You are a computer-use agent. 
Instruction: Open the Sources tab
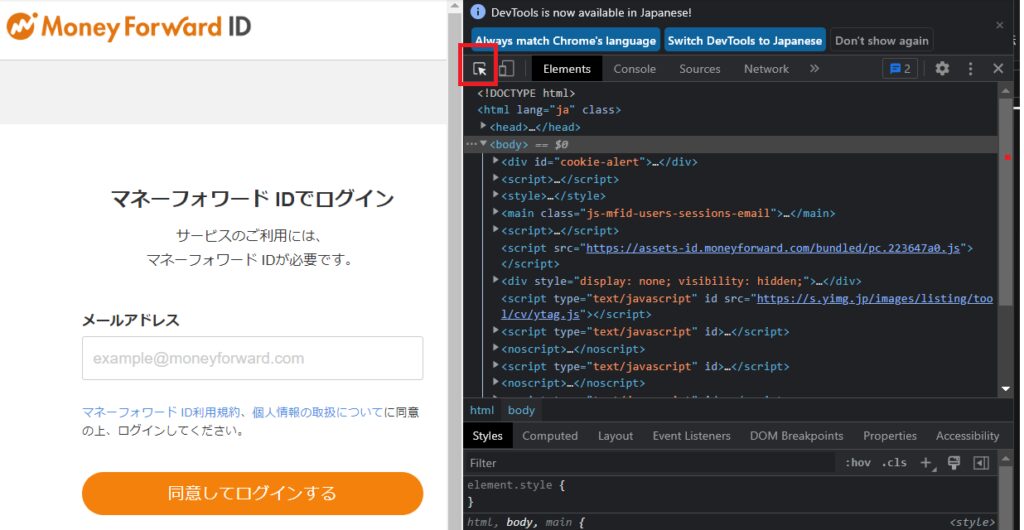(699, 69)
